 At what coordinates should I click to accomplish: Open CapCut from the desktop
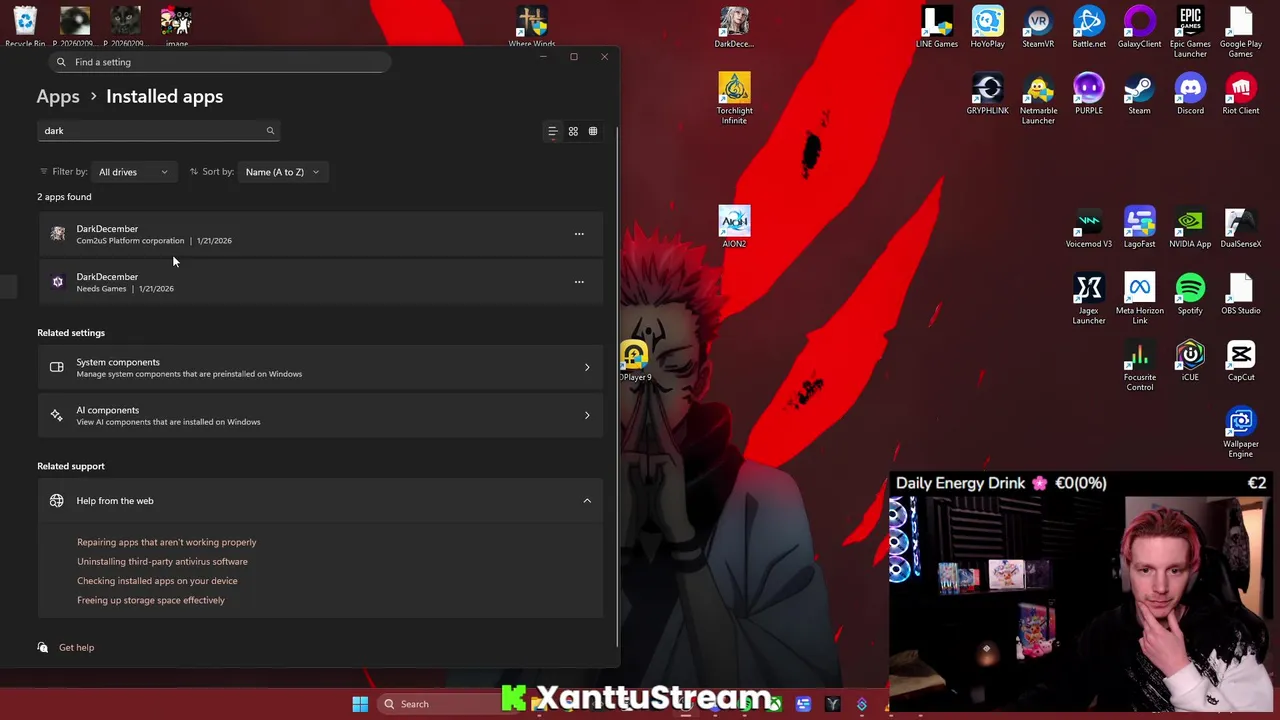[1241, 361]
